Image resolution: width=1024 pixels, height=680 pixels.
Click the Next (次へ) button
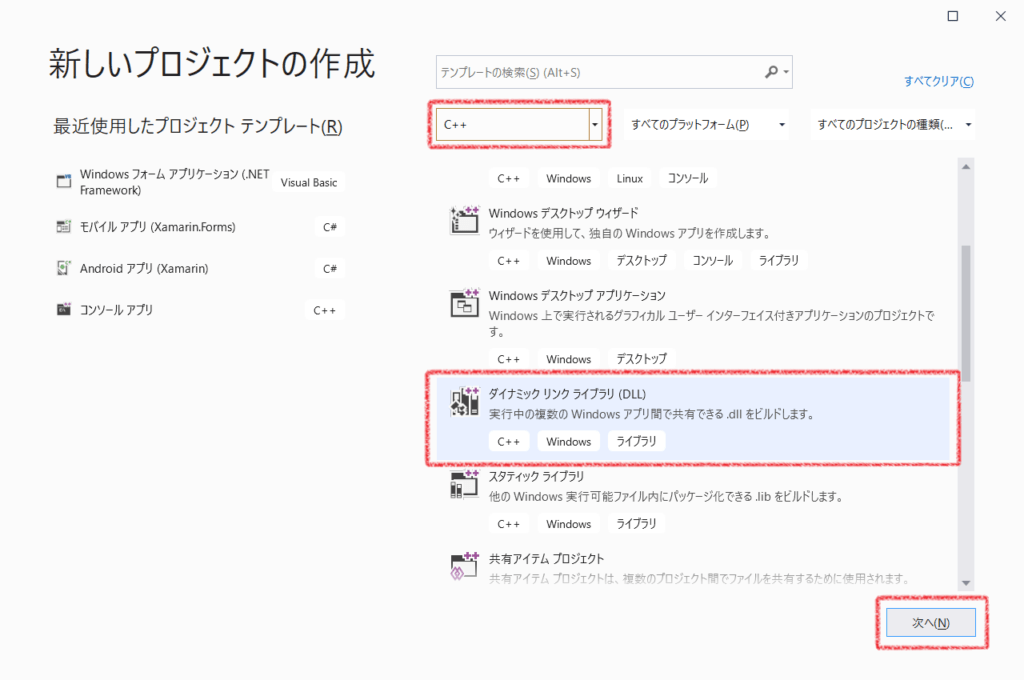point(931,623)
